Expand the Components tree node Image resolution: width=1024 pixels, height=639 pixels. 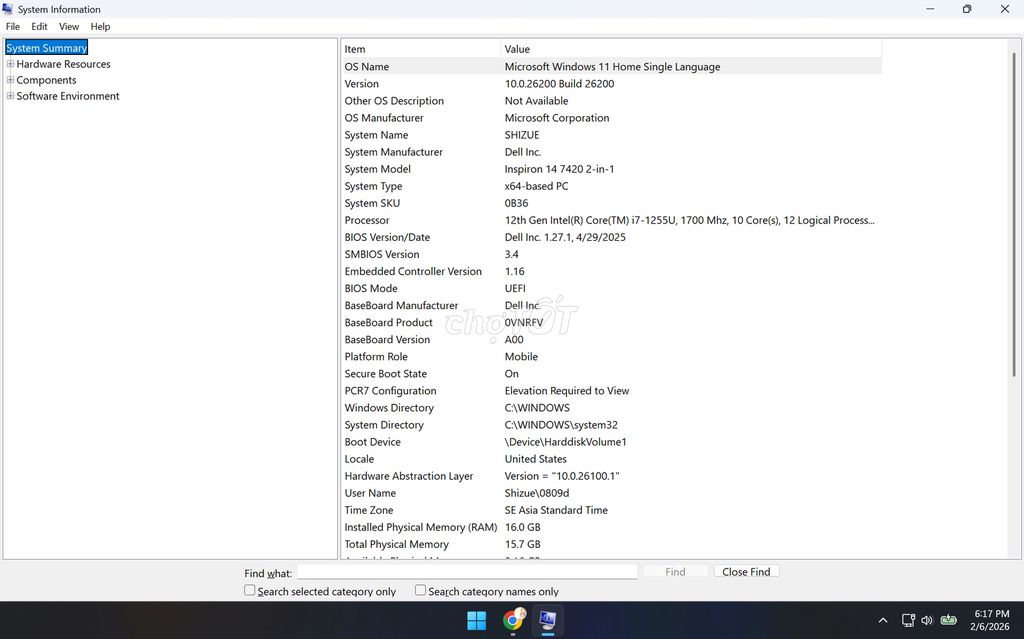(10, 80)
